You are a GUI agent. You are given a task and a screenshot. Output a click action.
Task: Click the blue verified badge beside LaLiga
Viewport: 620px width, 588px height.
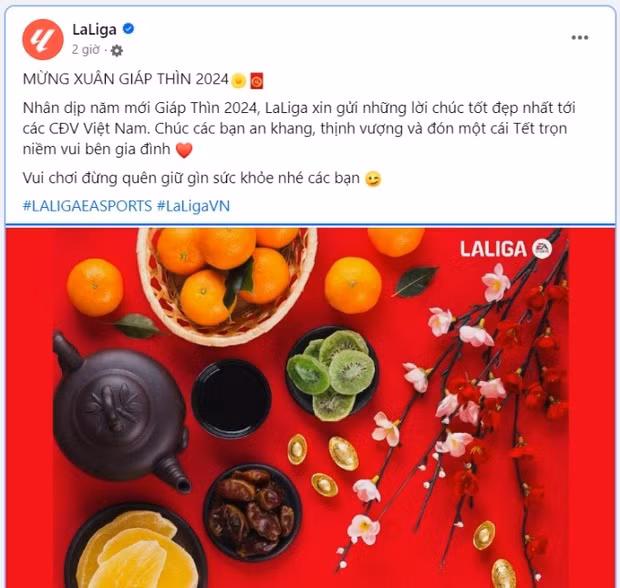coord(129,29)
